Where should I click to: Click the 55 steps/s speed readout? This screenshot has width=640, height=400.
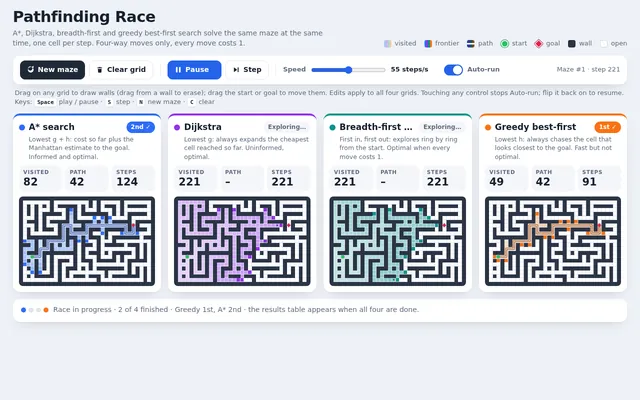point(409,70)
